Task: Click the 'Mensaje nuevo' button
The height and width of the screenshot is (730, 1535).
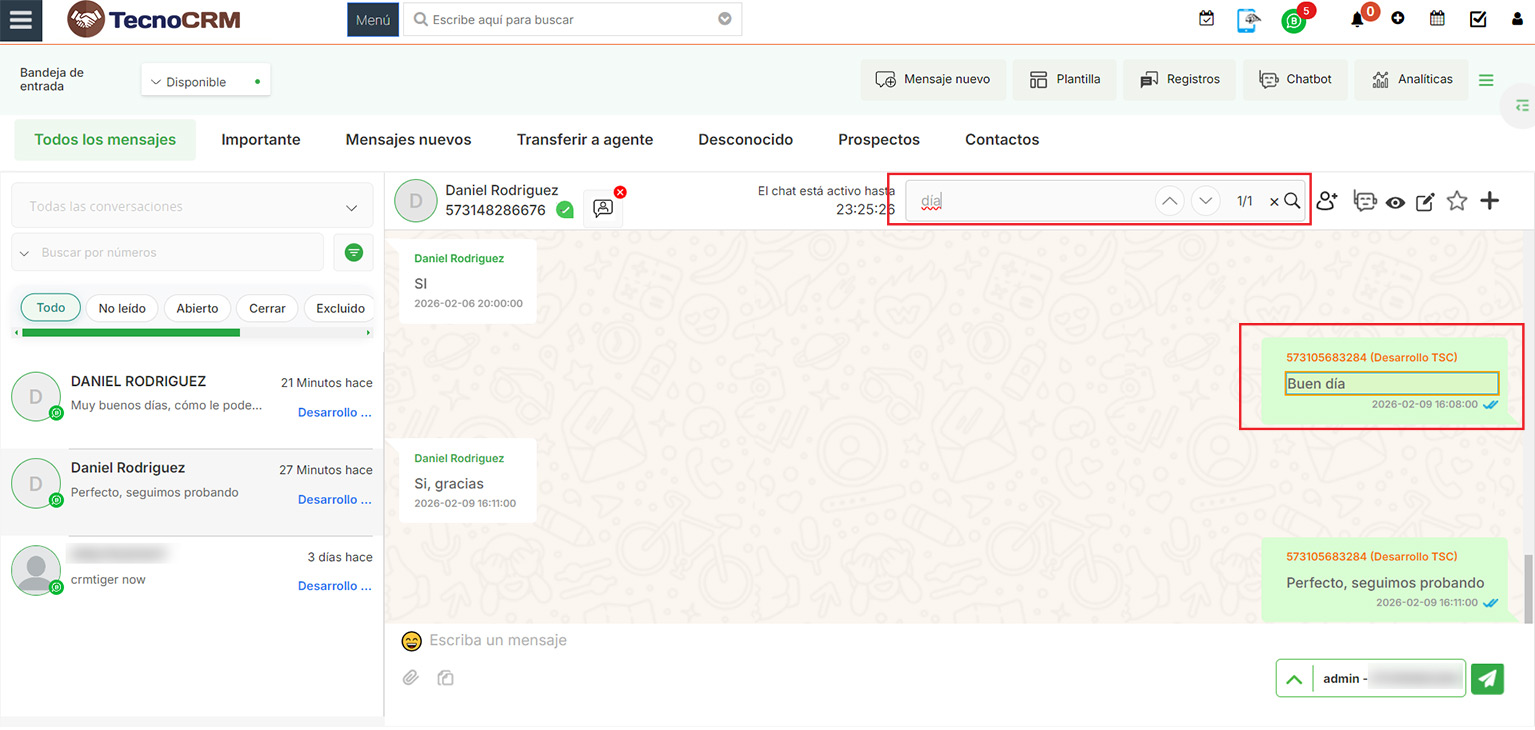Action: click(x=932, y=79)
